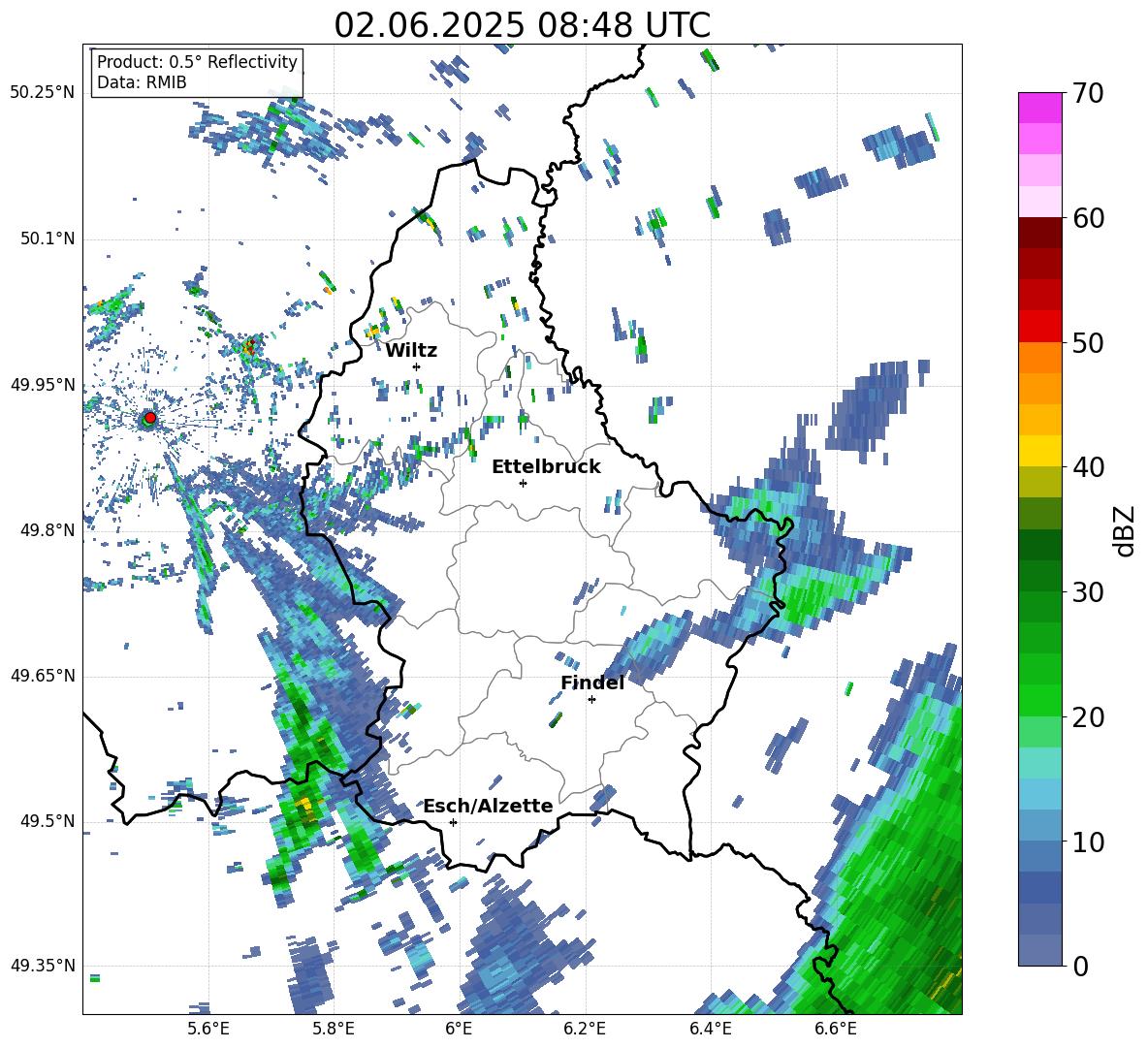Screen dimensions: 1148x1048
Task: Click the 49.5°N latitude label
Action: 47,821
